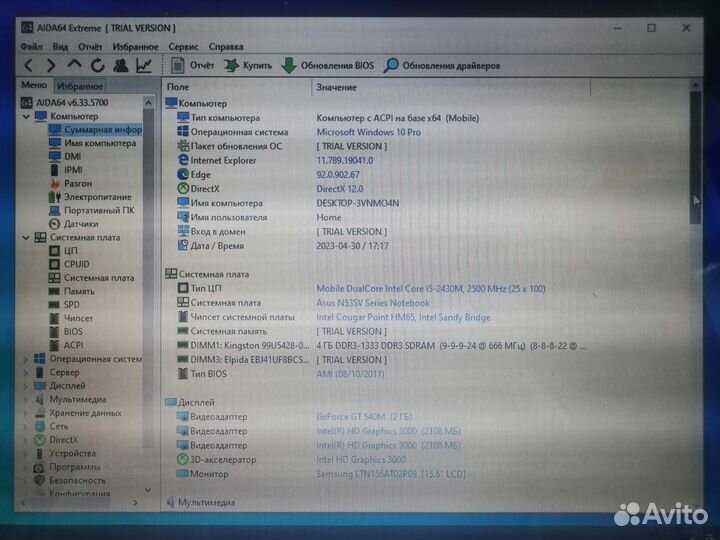Viewport: 720px width, 540px height.
Task: Open Обновления BIOS from the toolbar
Action: click(x=327, y=66)
